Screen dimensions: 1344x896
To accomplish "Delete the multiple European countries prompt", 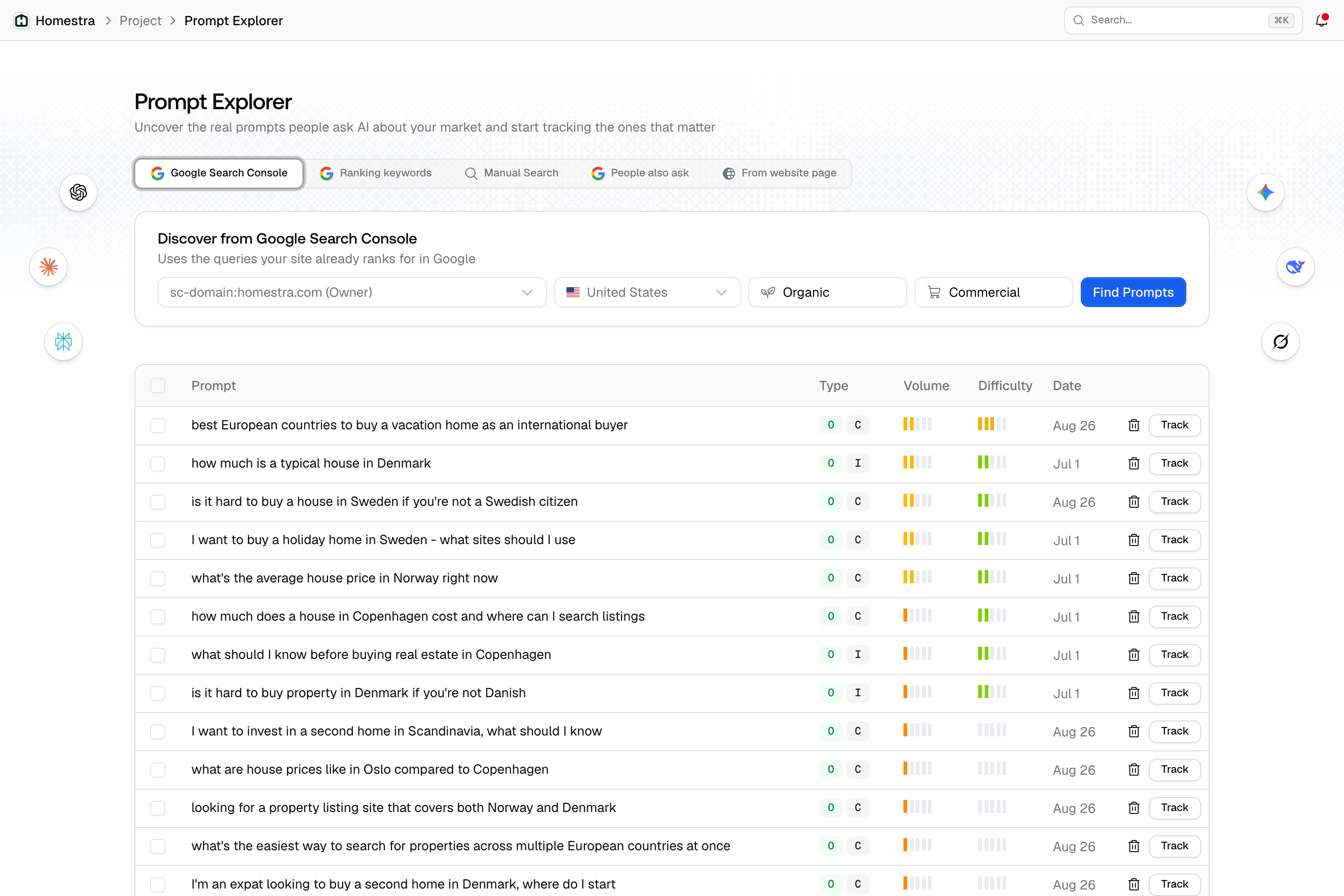I will (x=1134, y=846).
